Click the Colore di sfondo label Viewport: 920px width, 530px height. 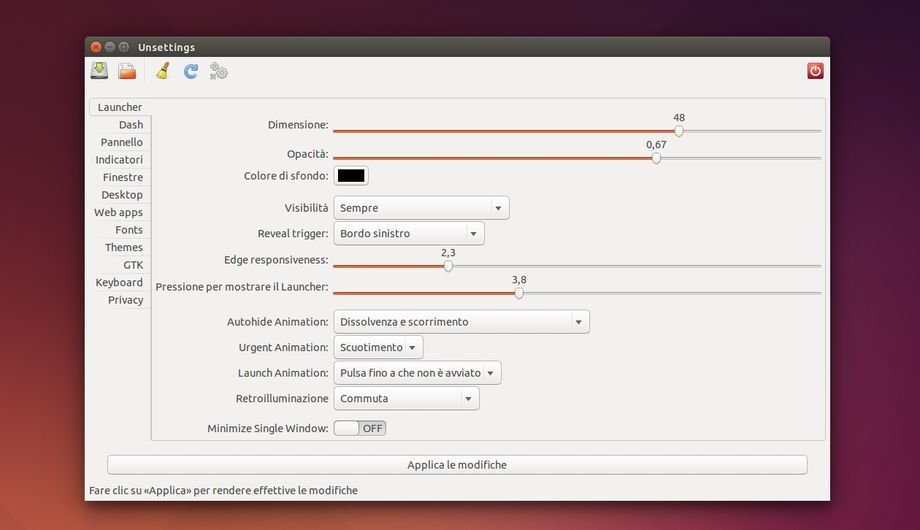286,175
